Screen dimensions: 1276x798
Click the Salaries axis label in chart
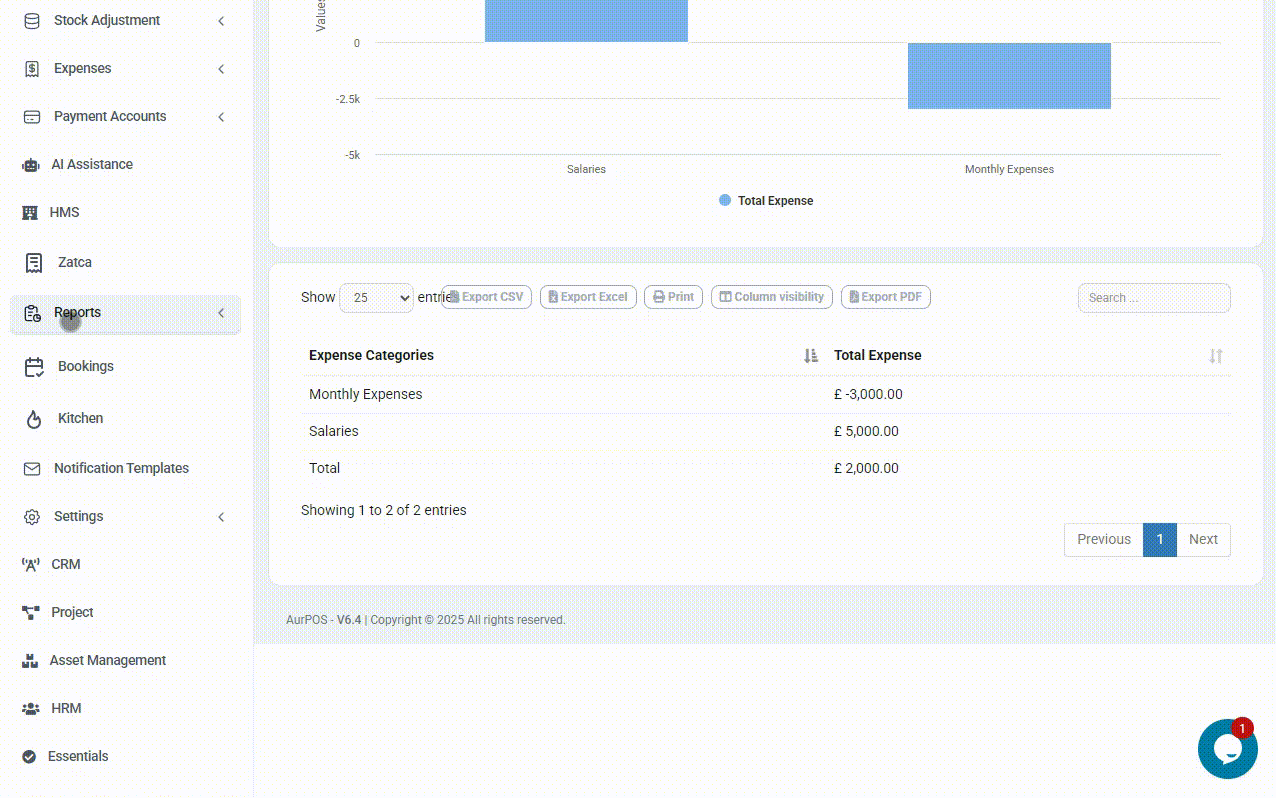coord(586,169)
